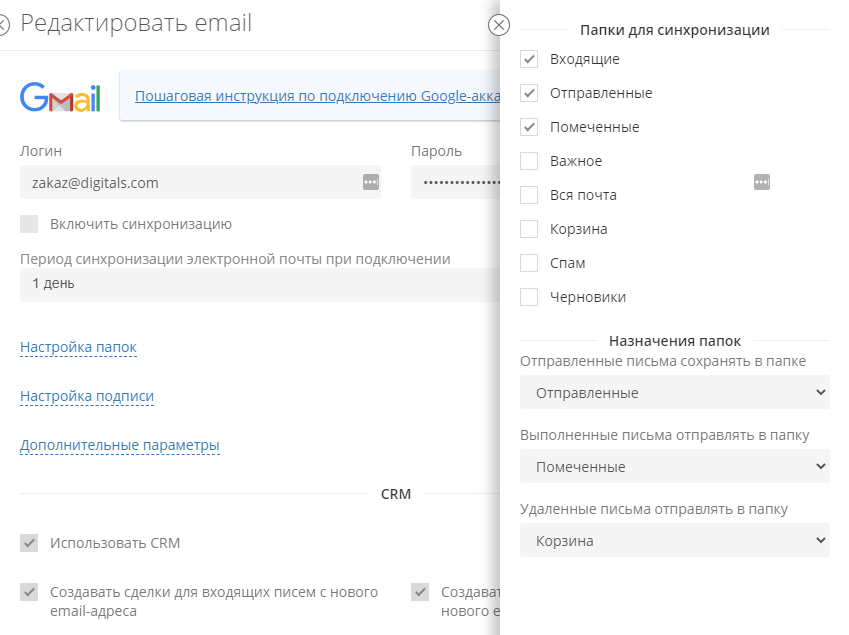The height and width of the screenshot is (635, 849).
Task: Tick the Спам folder checkbox
Action: pyautogui.click(x=530, y=263)
